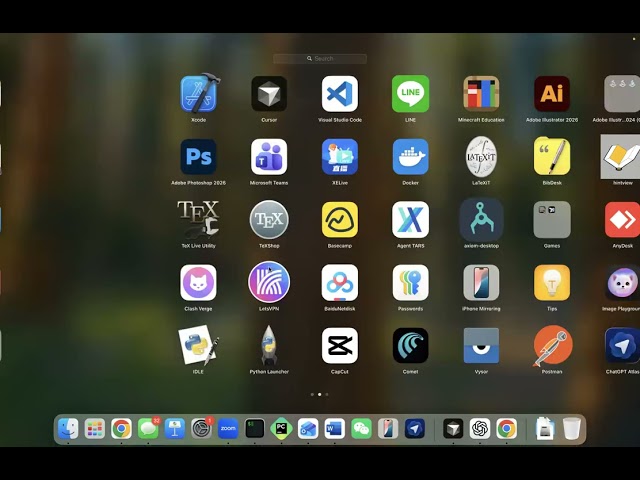The width and height of the screenshot is (640, 480).
Task: Launch ChatGPT Atlas from the Launchpad grid
Action: coord(622,345)
